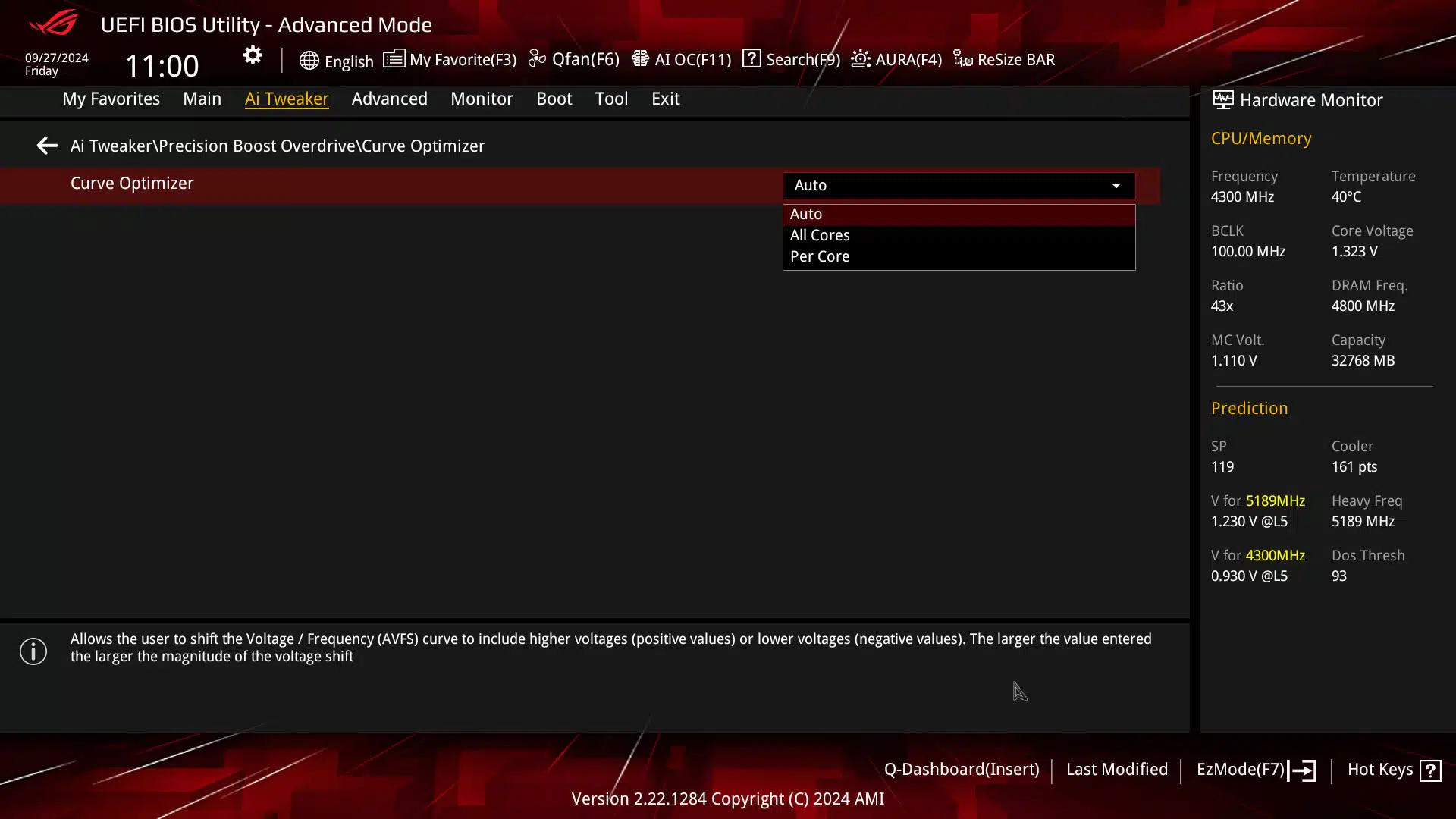Viewport: 1456px width, 819px height.
Task: Click the SP value 119
Action: click(x=1222, y=467)
